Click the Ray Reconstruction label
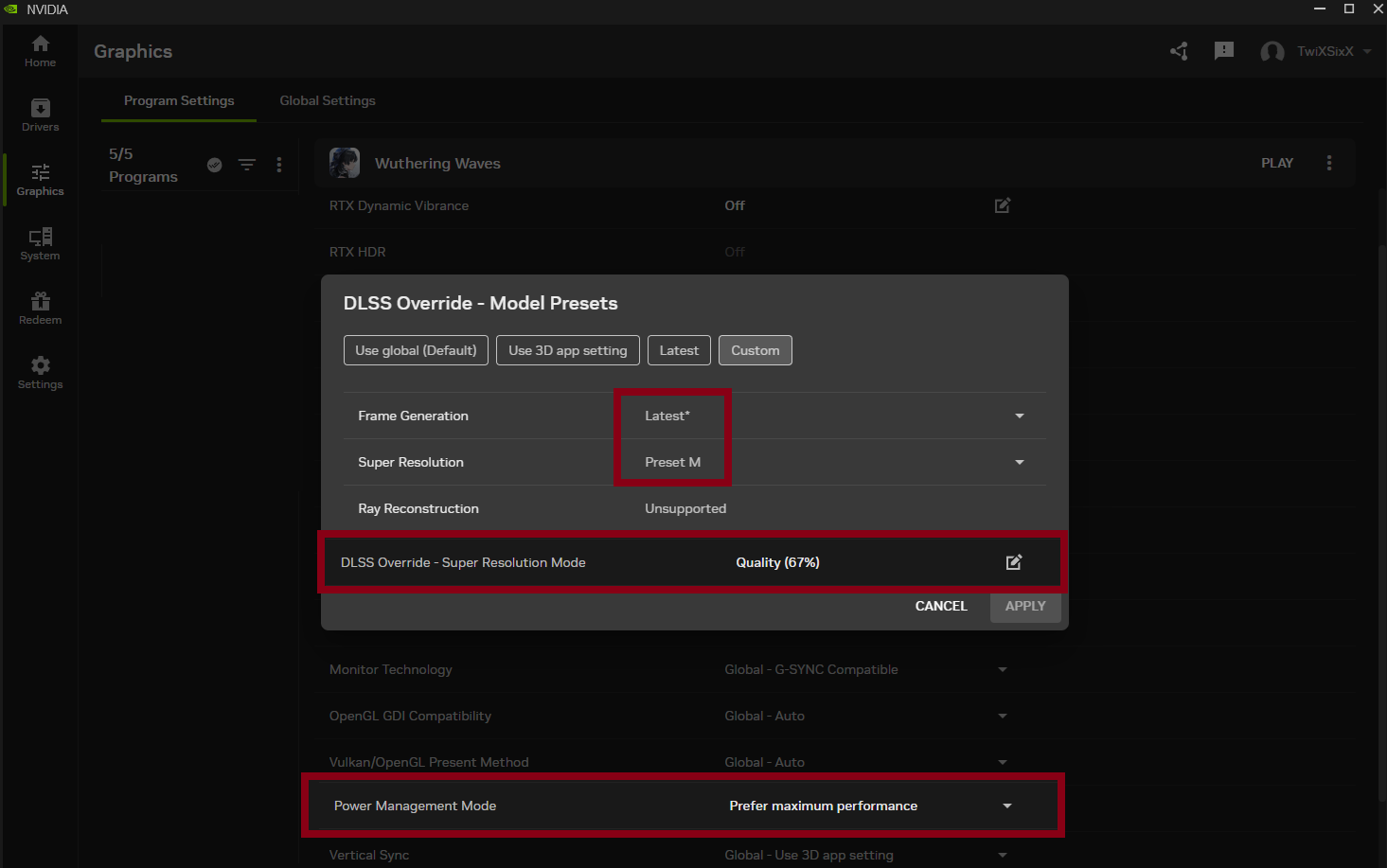 tap(418, 508)
